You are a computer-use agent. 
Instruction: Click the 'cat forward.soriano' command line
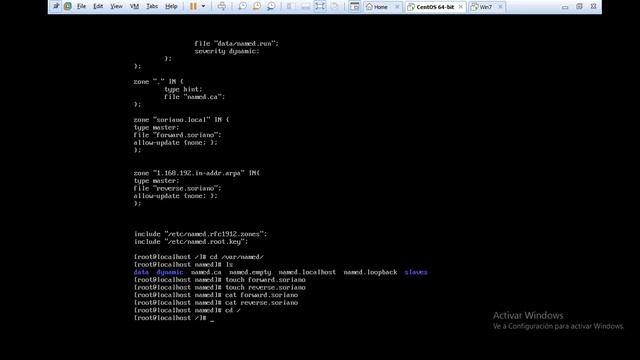click(216, 295)
